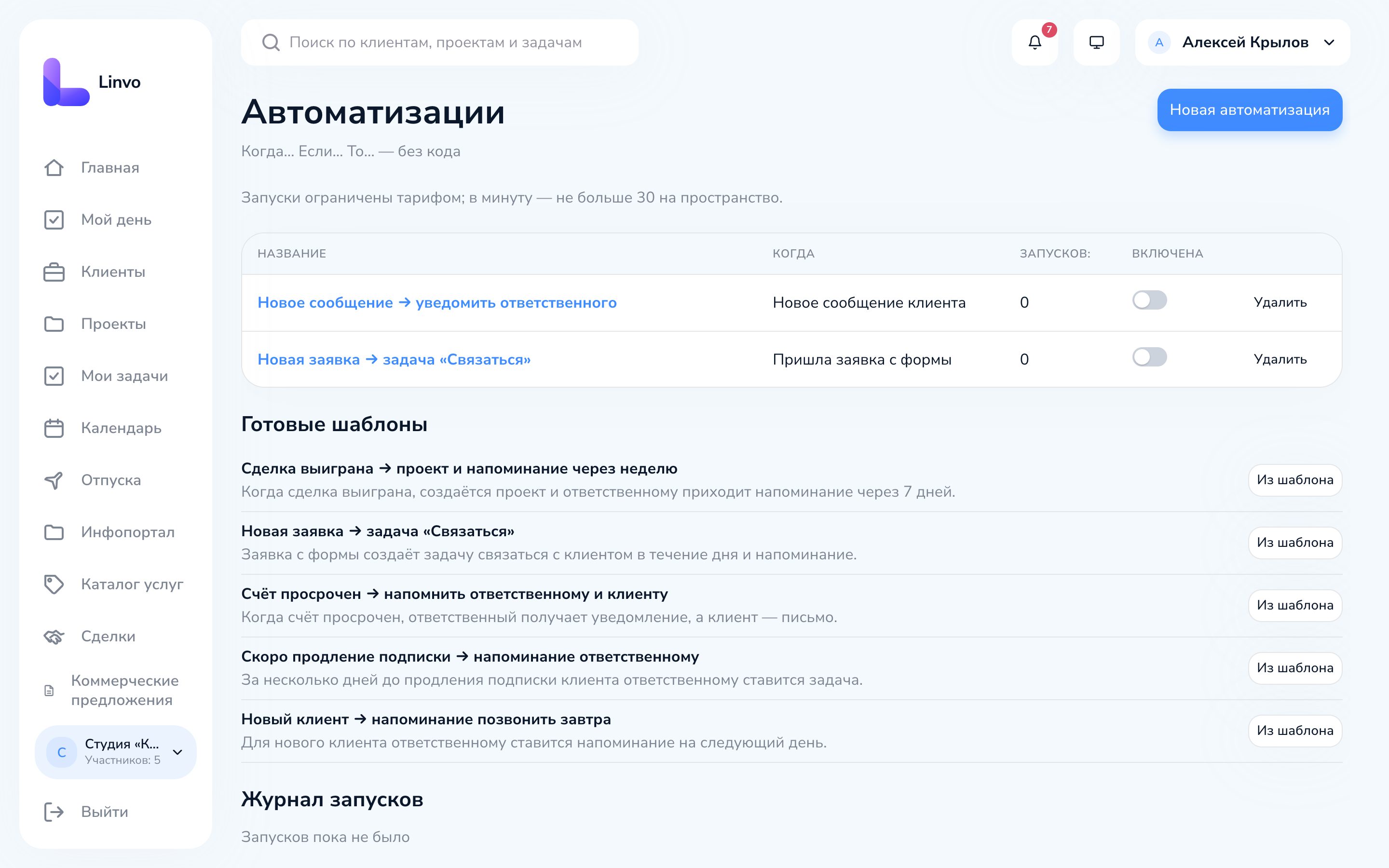Image resolution: width=1389 pixels, height=868 pixels.
Task: Use Из шаблона for Новая заявка template
Action: pyautogui.click(x=1295, y=542)
